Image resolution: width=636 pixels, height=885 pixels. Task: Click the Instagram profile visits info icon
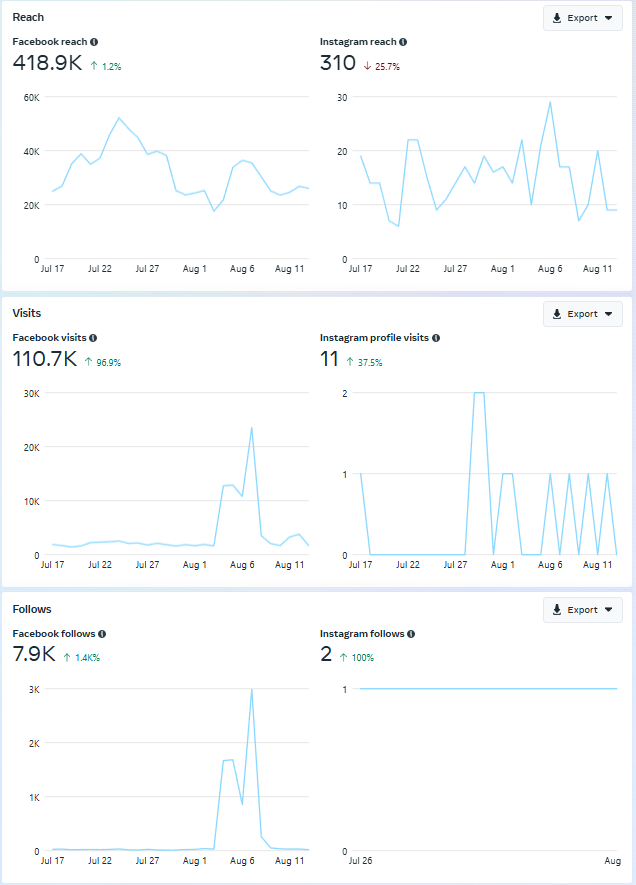436,338
